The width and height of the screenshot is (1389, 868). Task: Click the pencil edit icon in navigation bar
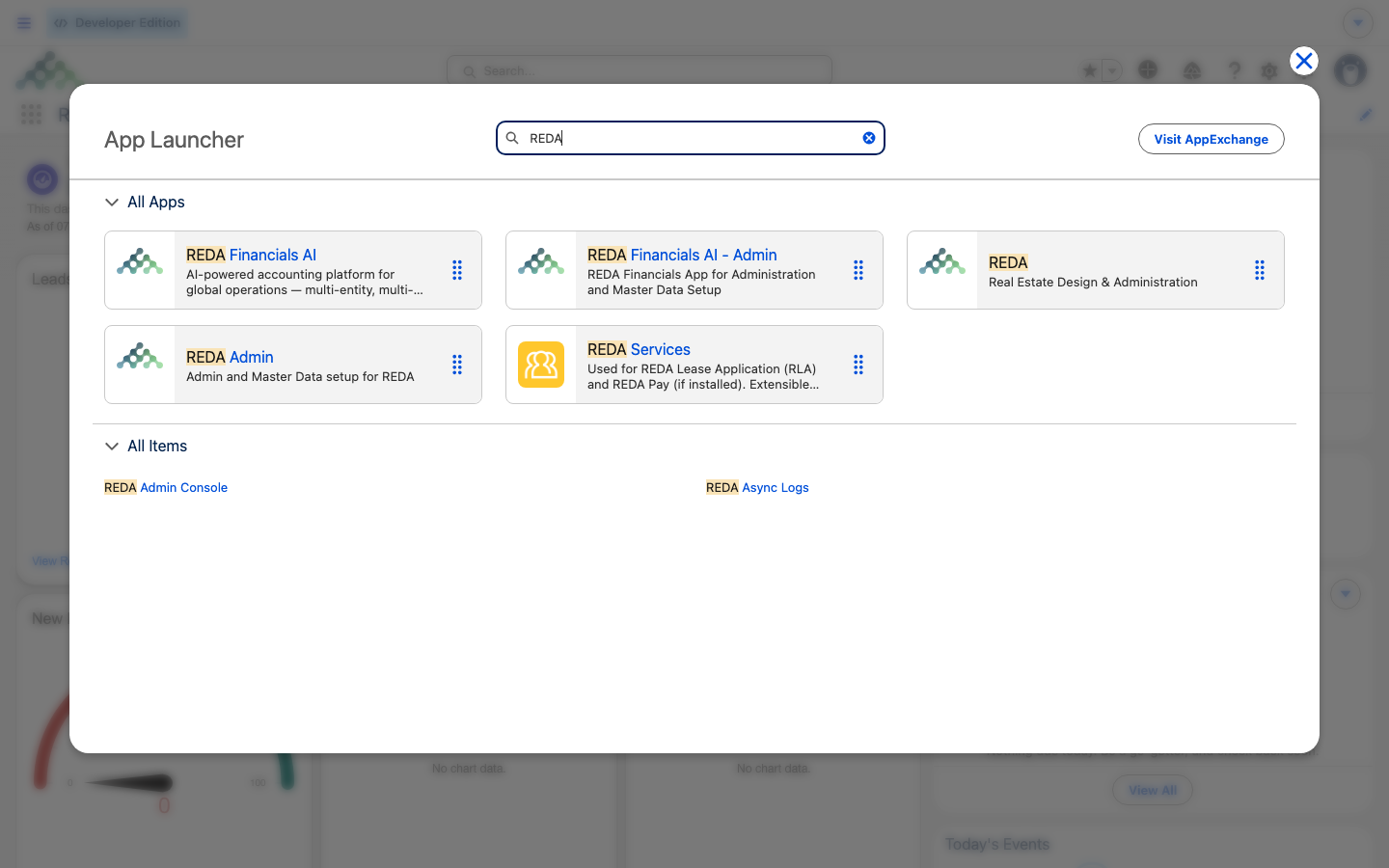tap(1366, 115)
